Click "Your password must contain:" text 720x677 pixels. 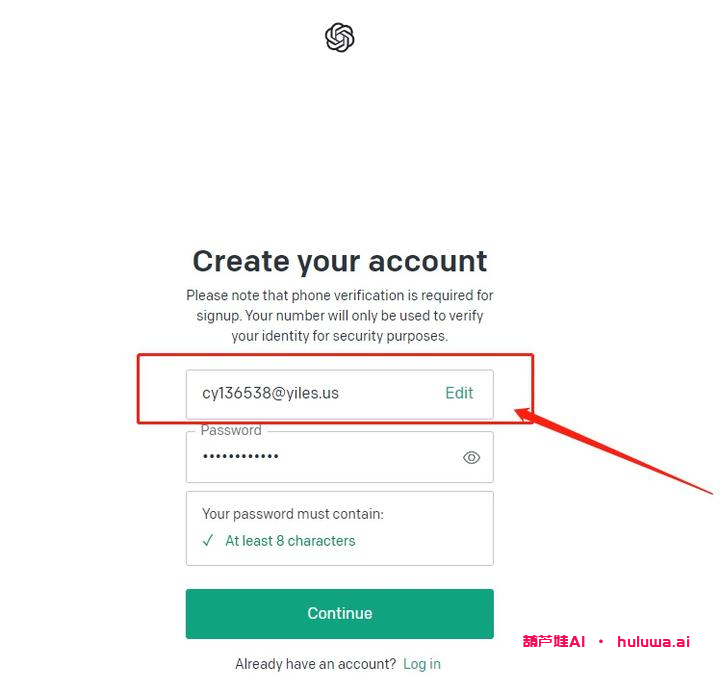tap(293, 514)
